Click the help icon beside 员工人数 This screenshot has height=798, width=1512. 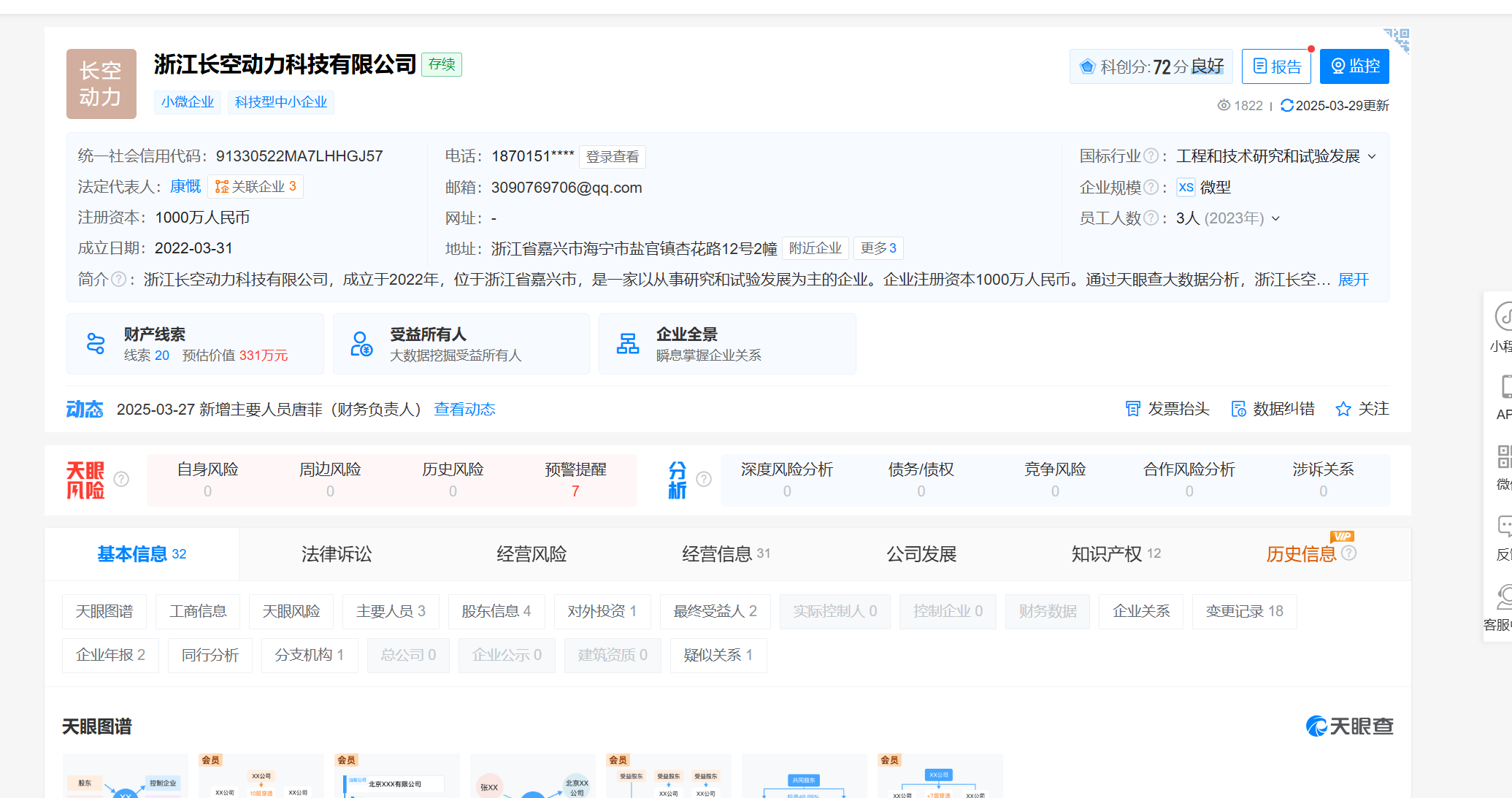point(1150,218)
